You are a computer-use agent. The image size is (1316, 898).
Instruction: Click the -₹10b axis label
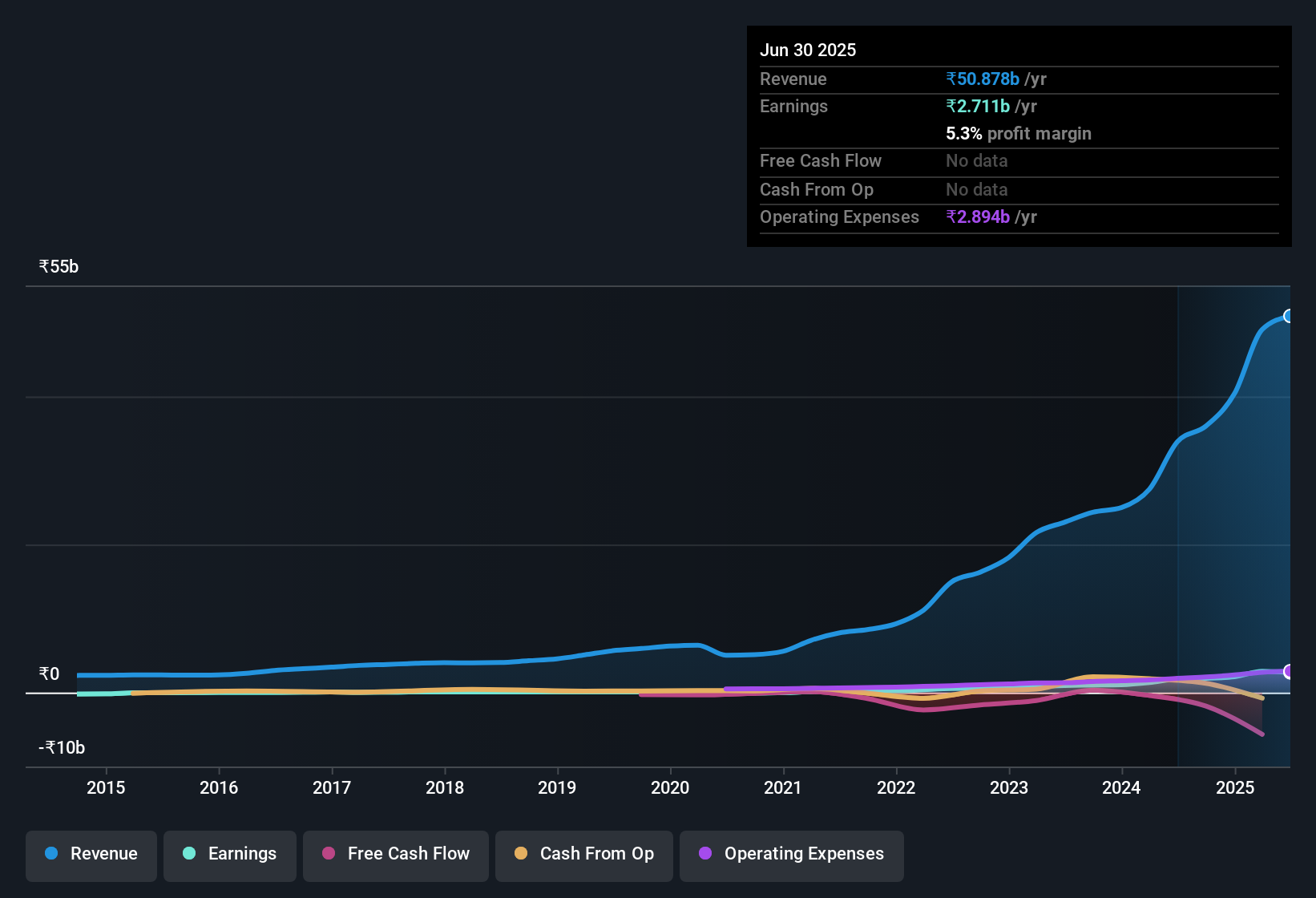tap(61, 747)
